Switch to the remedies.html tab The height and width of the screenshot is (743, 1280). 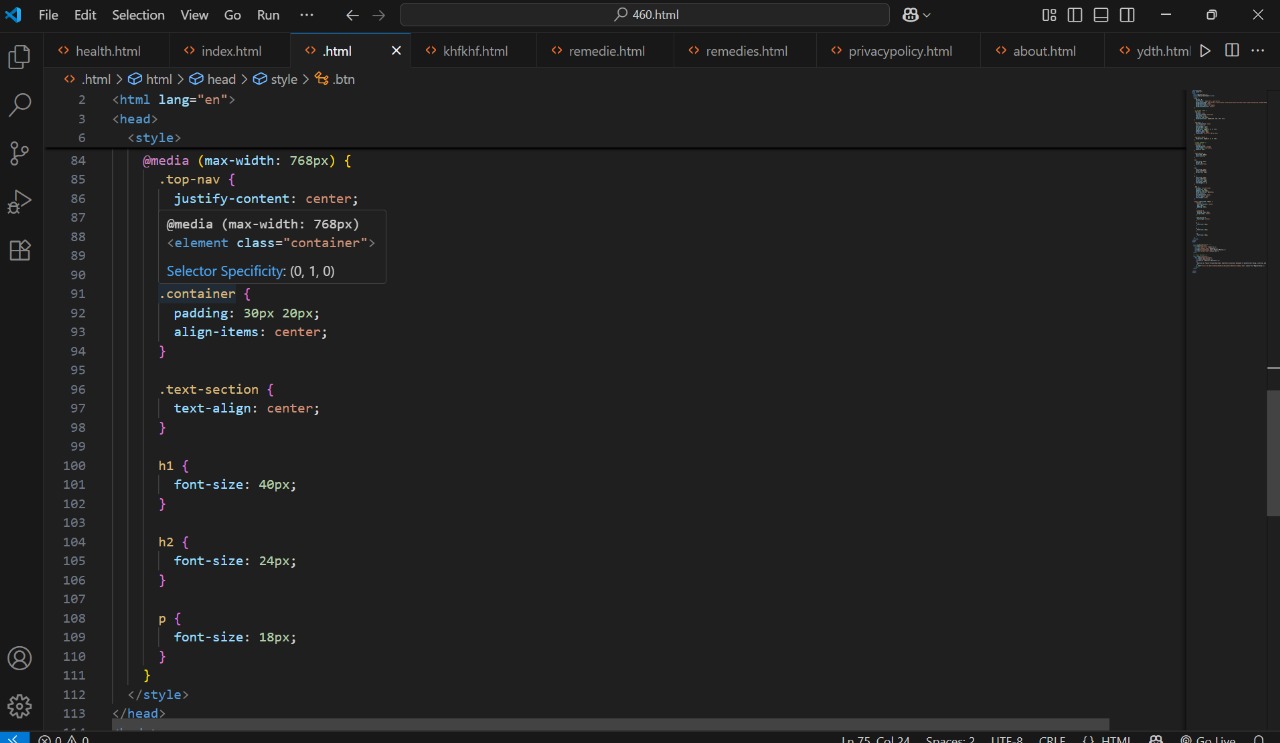coord(745,51)
